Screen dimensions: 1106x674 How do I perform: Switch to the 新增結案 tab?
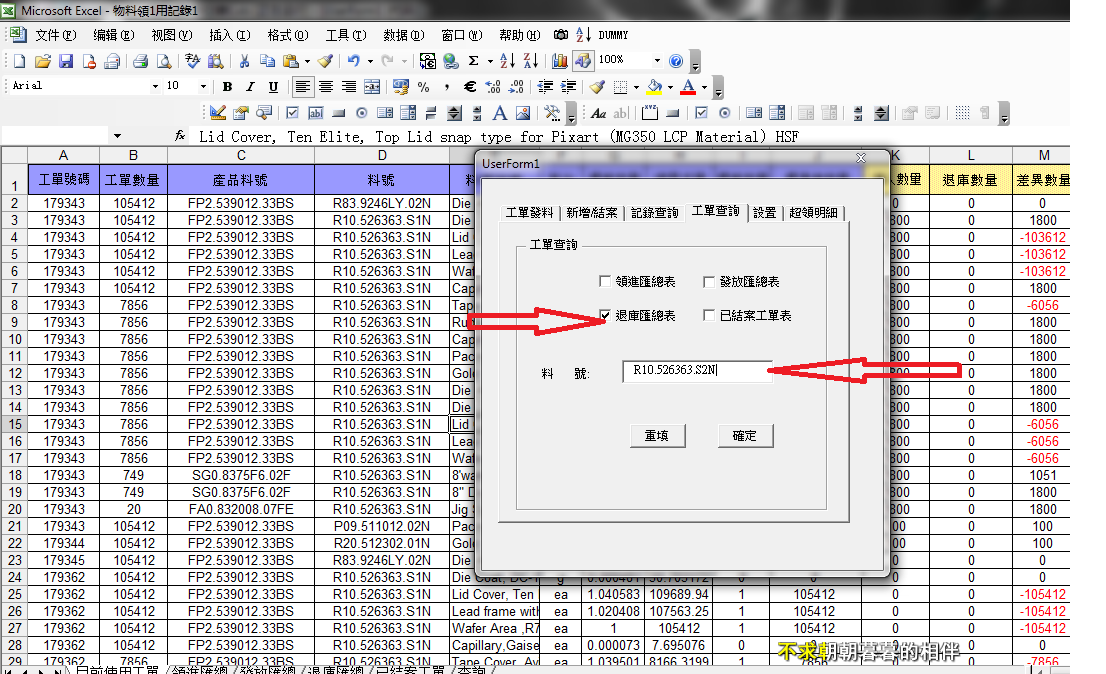click(591, 212)
